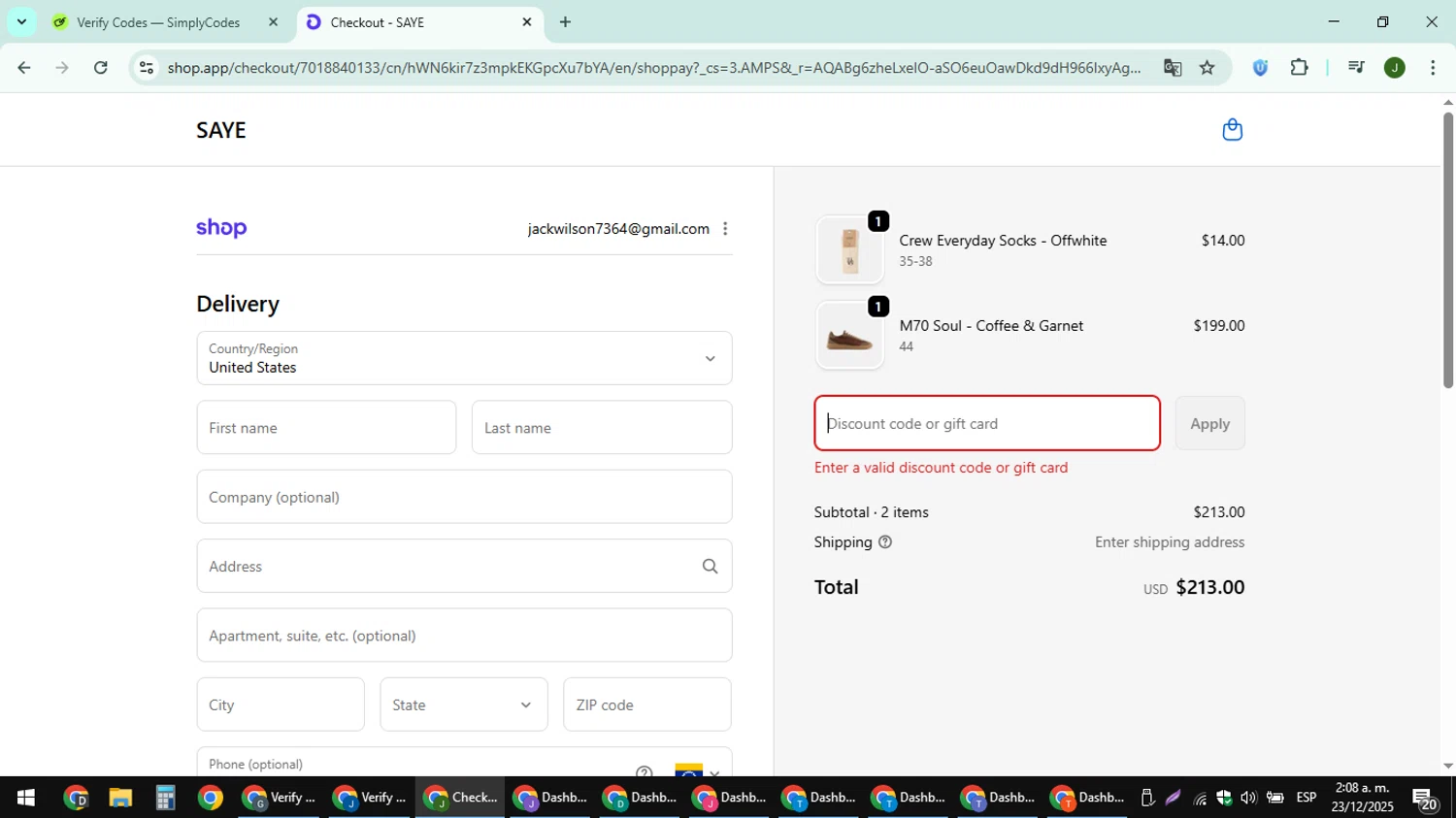Close the Verify Codes — SimplyCodes tab
The width and height of the screenshot is (1456, 818).
point(273,22)
